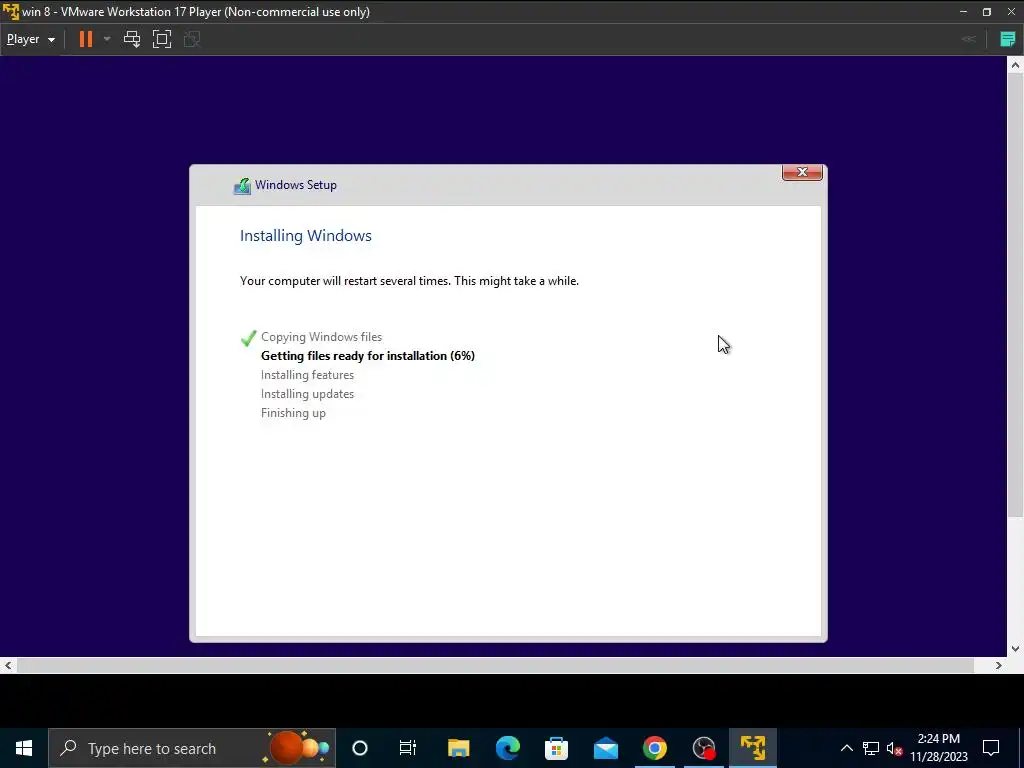Click the 'Installing features' step

[308, 375]
